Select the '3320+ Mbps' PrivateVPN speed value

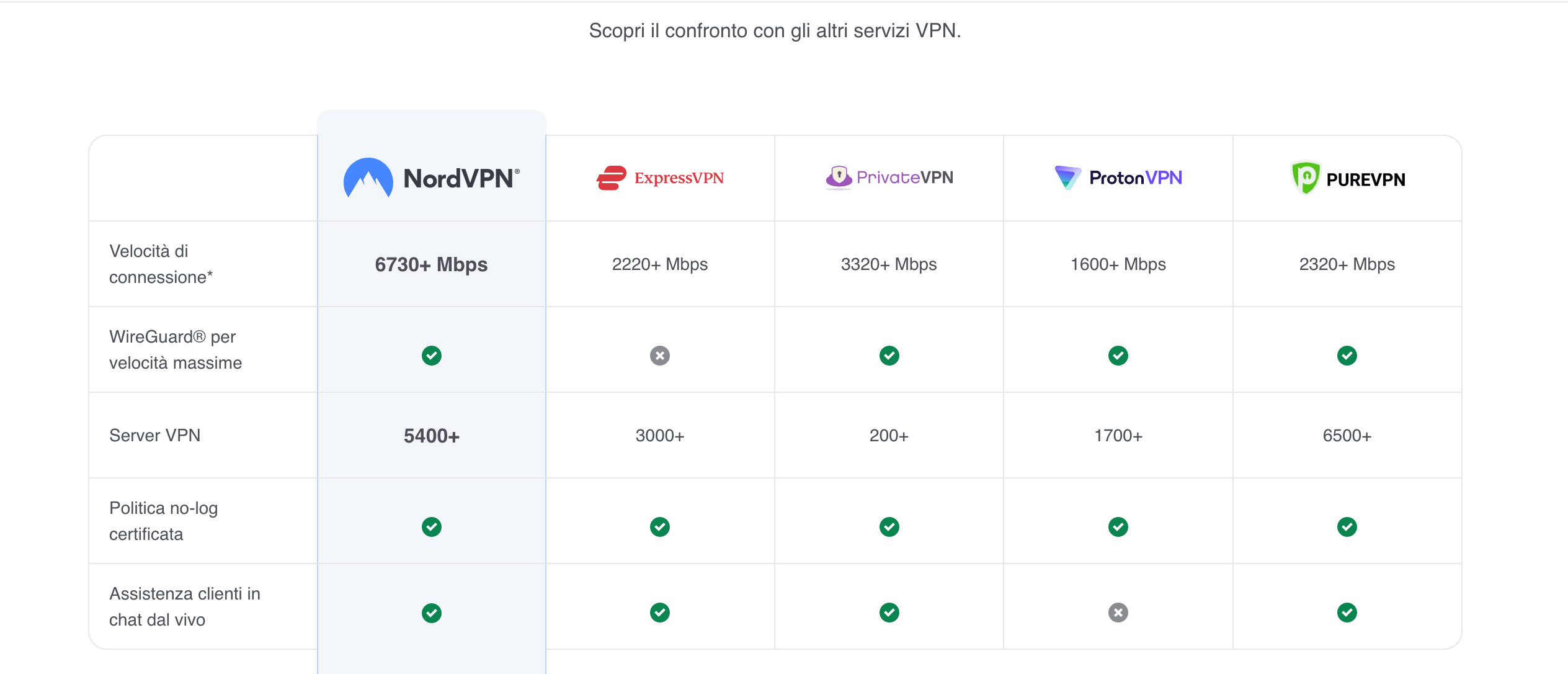[x=889, y=264]
